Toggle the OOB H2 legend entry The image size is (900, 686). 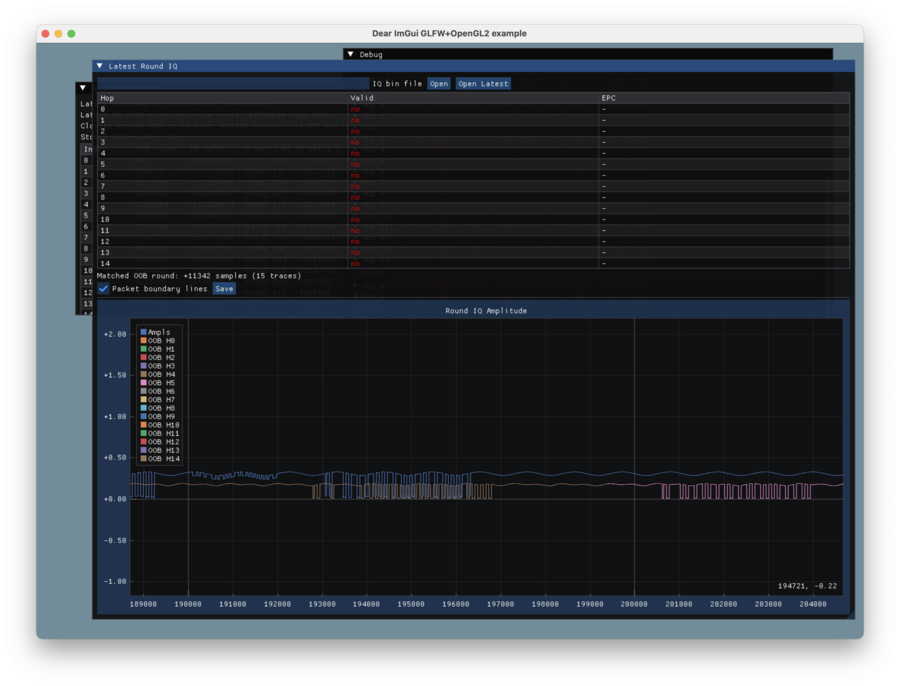[158, 357]
